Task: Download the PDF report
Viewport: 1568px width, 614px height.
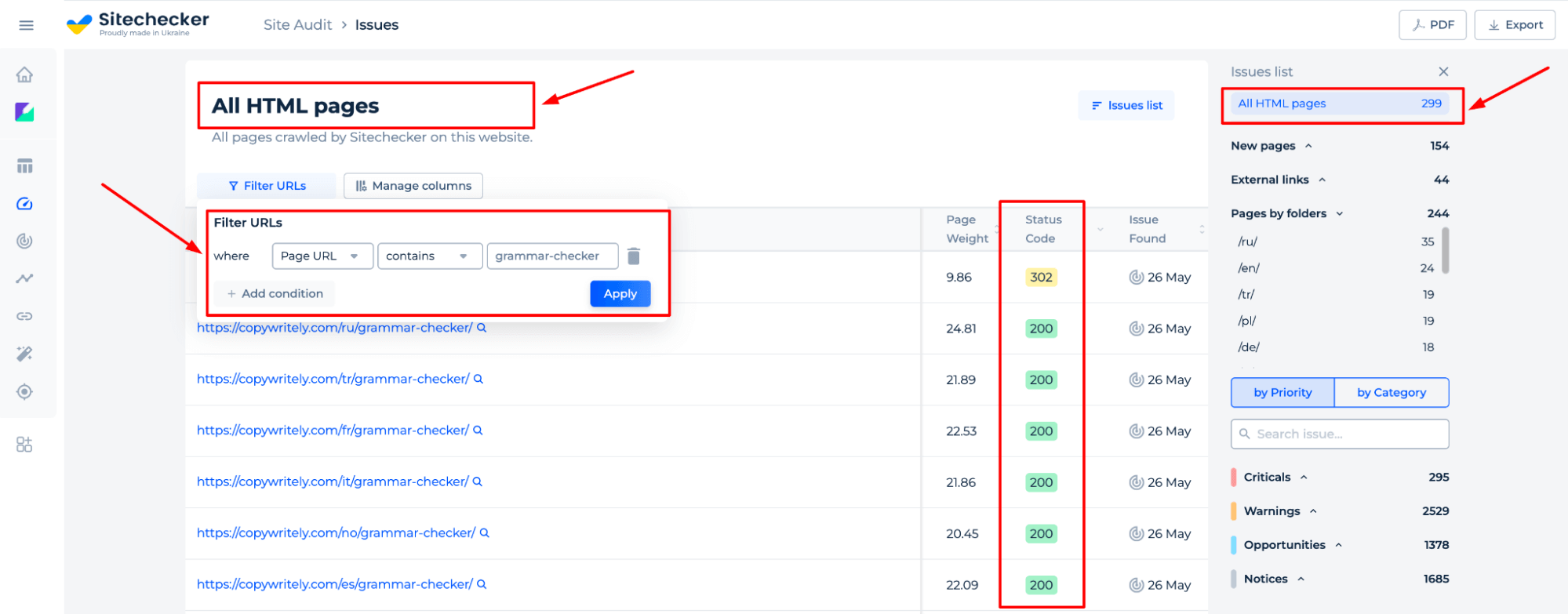Action: click(1433, 25)
